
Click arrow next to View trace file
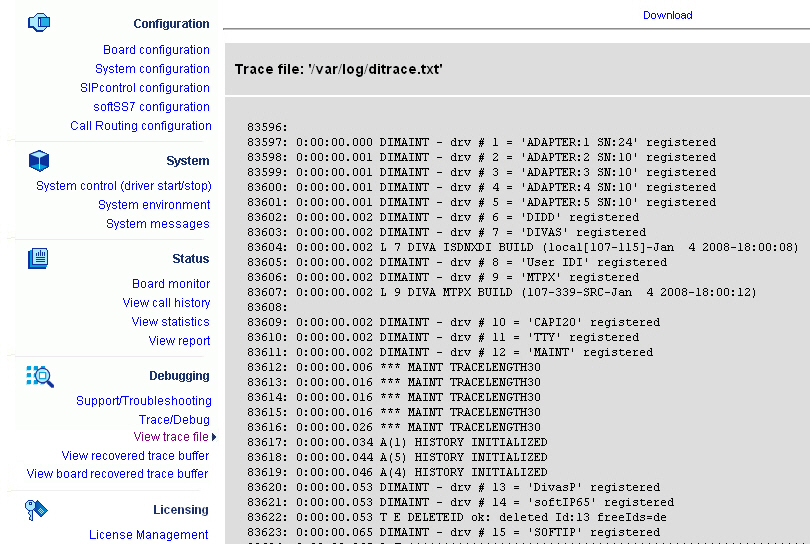214,437
